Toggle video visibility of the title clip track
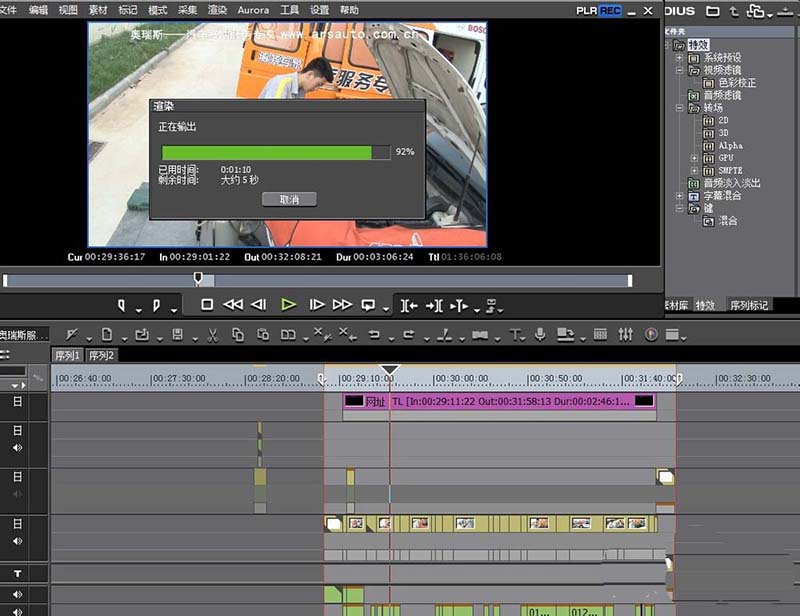The image size is (800, 616). coord(17,401)
